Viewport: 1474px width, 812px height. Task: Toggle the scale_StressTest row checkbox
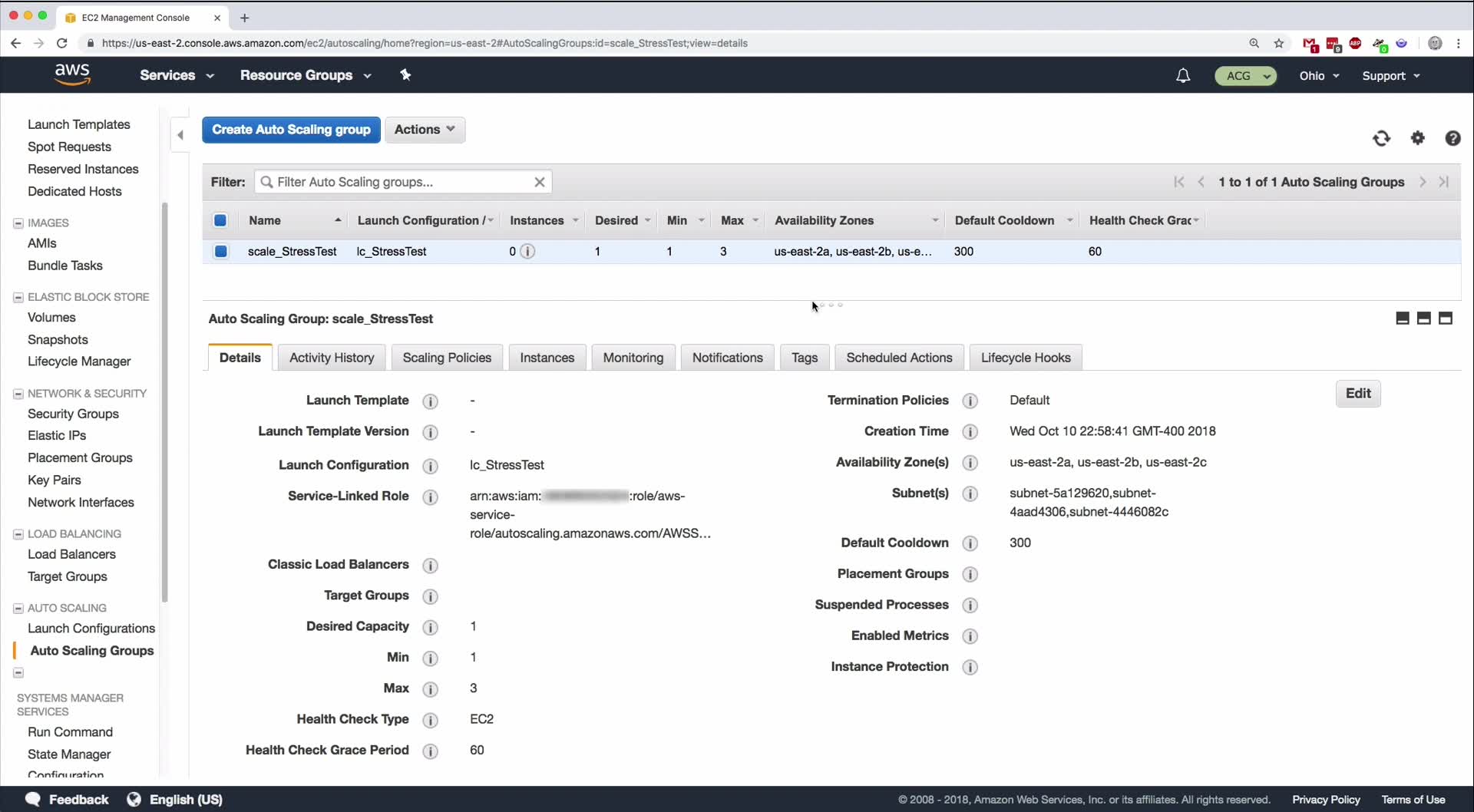pos(221,251)
